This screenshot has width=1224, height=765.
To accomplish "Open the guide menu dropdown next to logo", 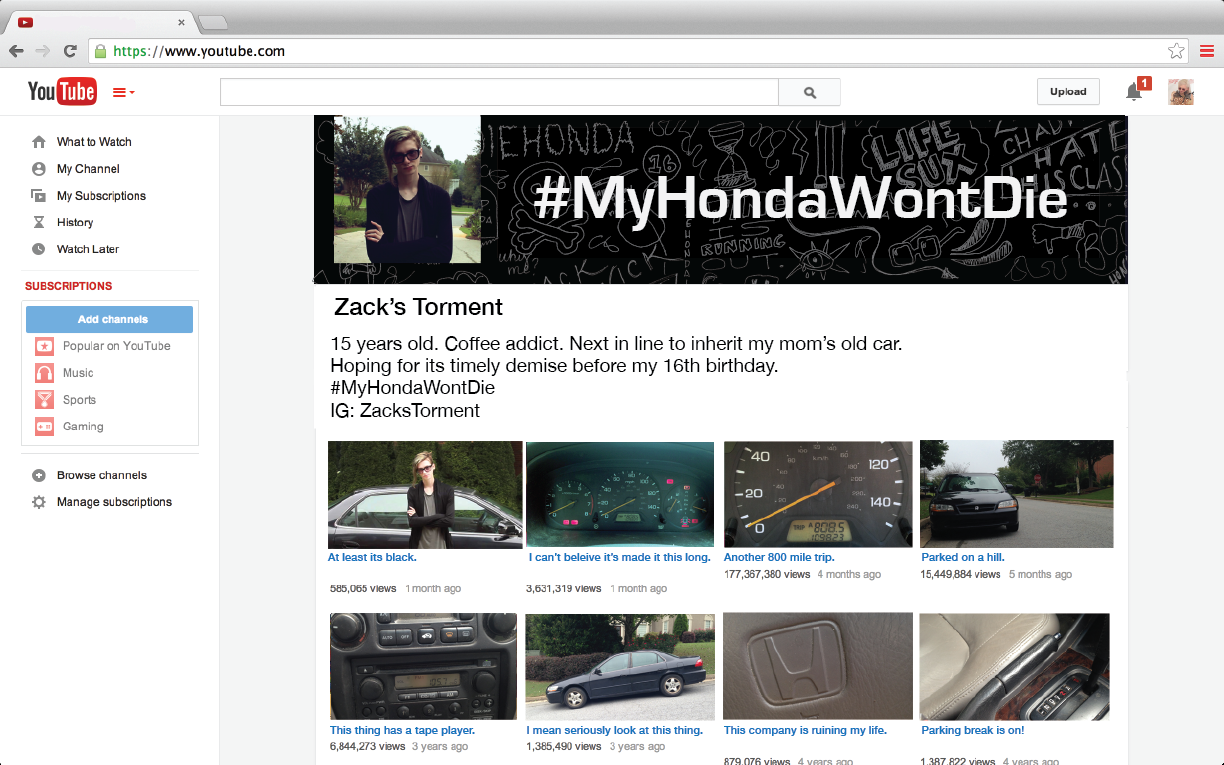I will 124,92.
